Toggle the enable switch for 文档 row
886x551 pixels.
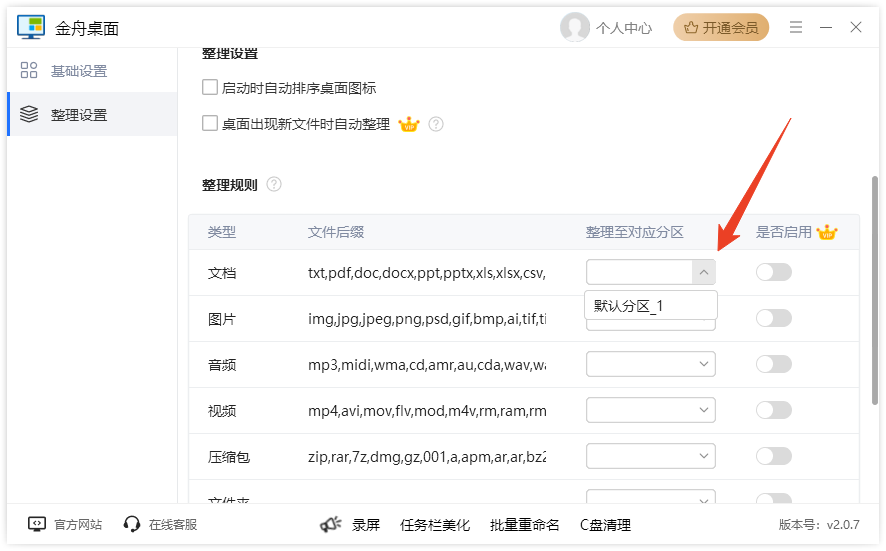click(774, 272)
